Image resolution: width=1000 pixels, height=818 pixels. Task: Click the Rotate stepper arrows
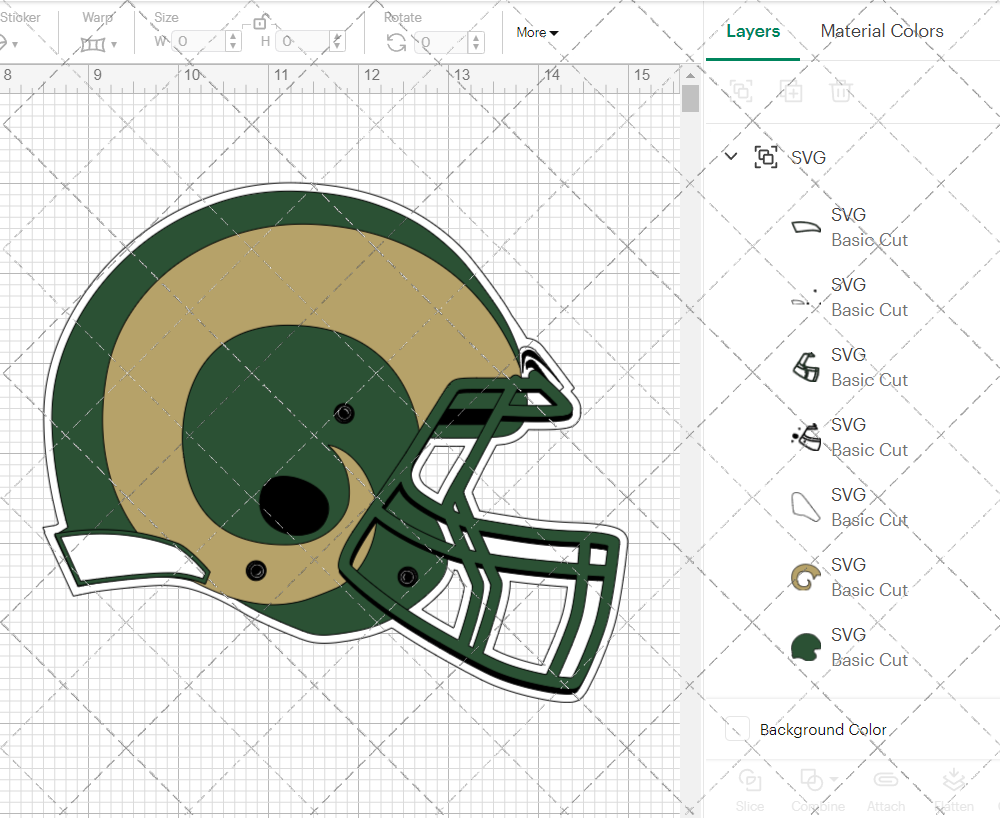pyautogui.click(x=476, y=43)
